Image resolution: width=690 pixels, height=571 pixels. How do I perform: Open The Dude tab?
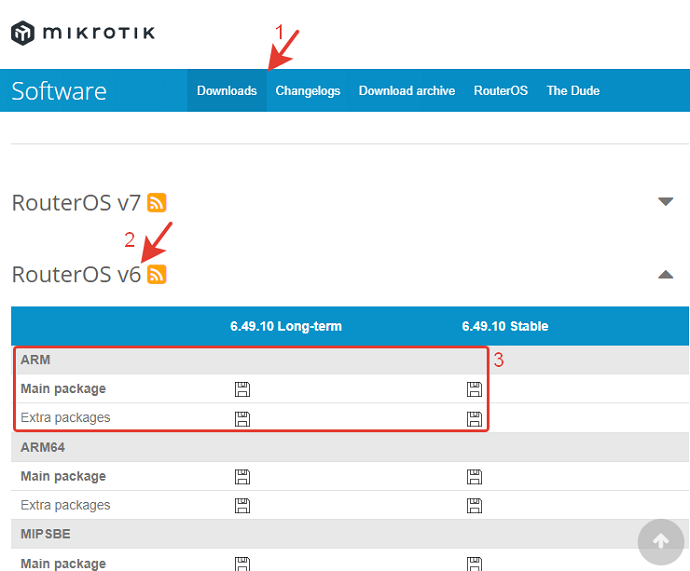pyautogui.click(x=573, y=91)
